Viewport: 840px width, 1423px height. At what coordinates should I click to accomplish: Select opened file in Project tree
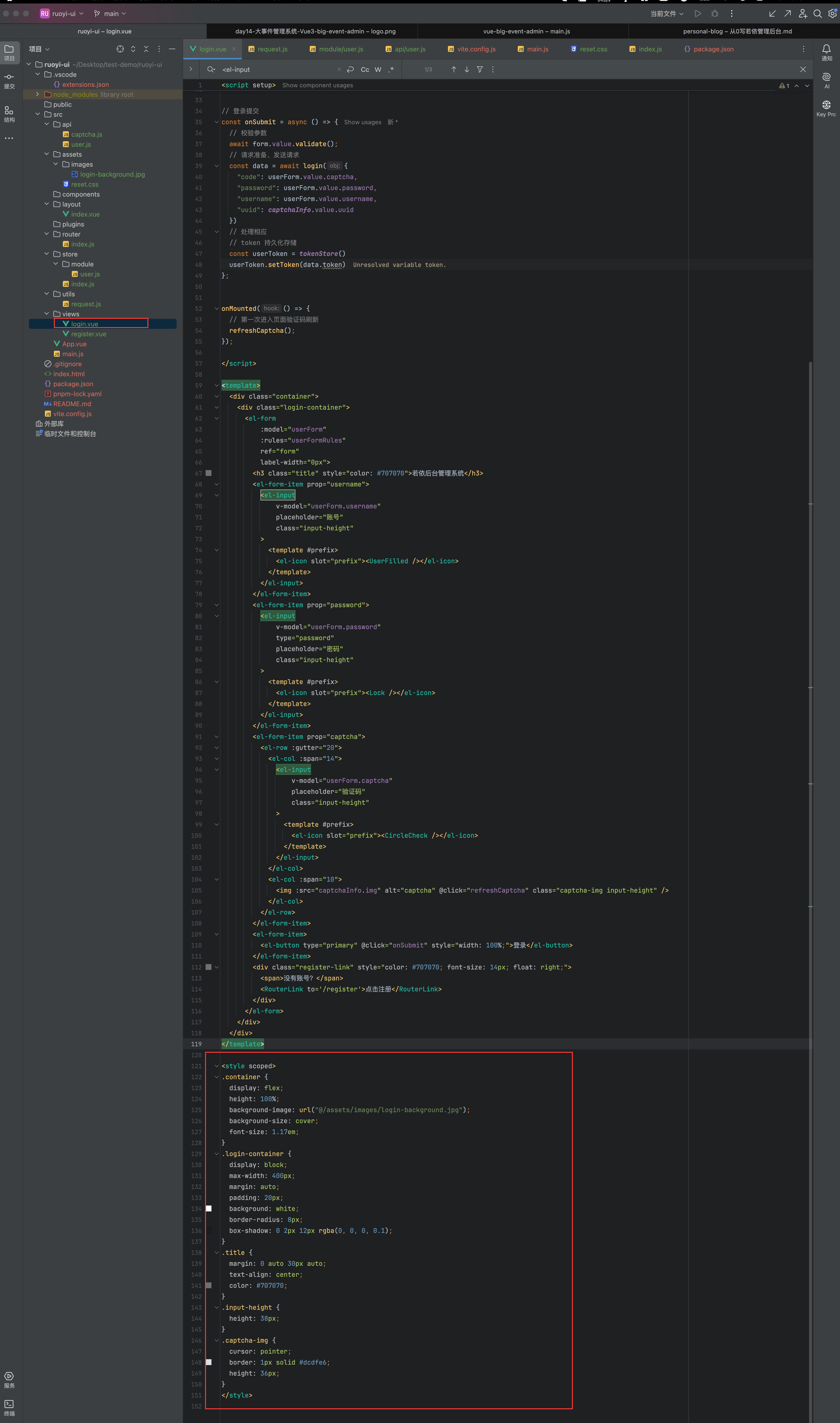[120, 49]
